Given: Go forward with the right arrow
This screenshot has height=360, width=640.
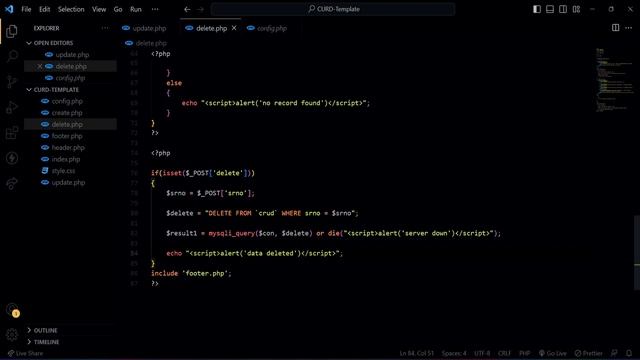Looking at the screenshot, I should [200, 9].
